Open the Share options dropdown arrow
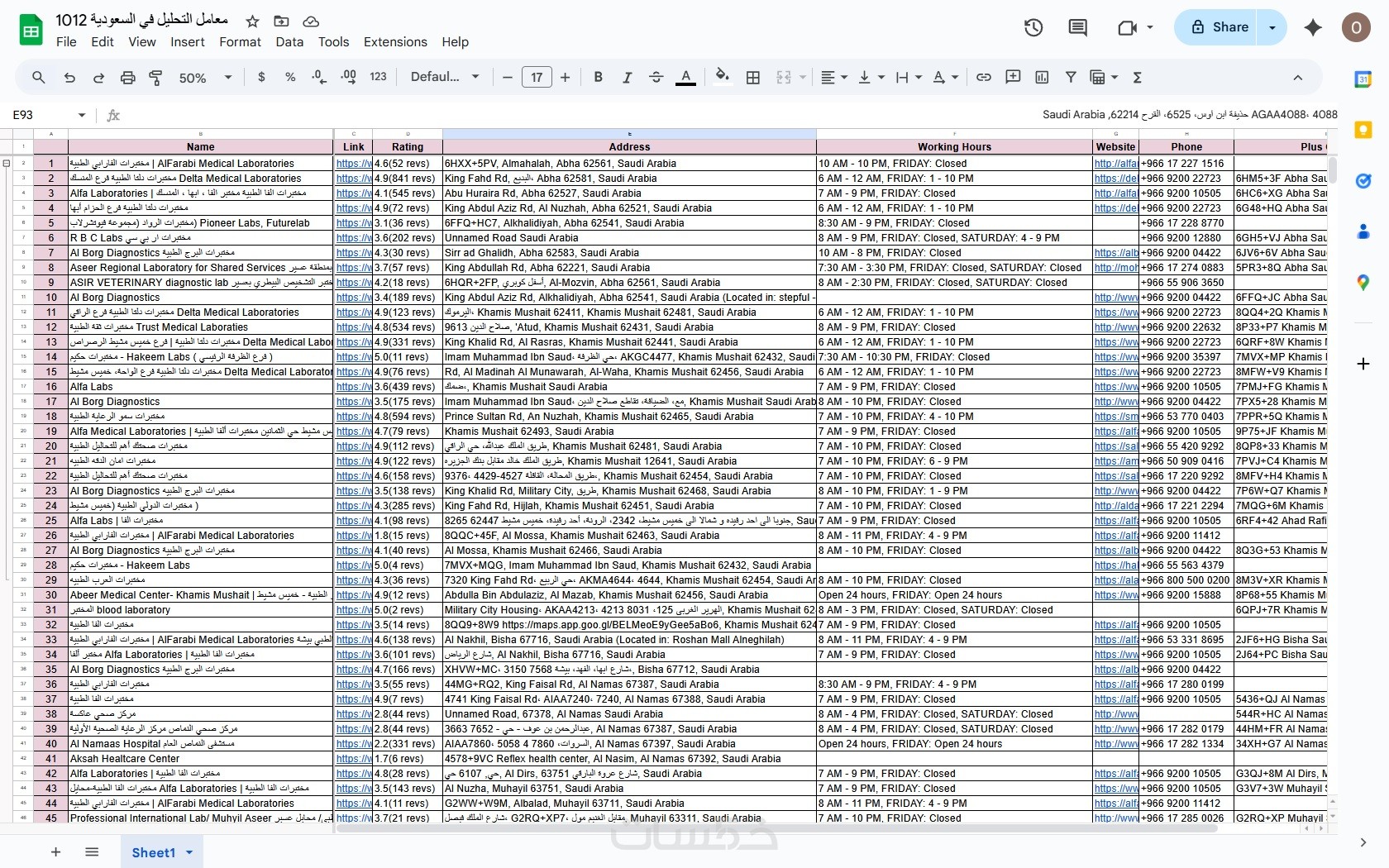Viewport: 1389px width, 868px height. pyautogui.click(x=1272, y=27)
